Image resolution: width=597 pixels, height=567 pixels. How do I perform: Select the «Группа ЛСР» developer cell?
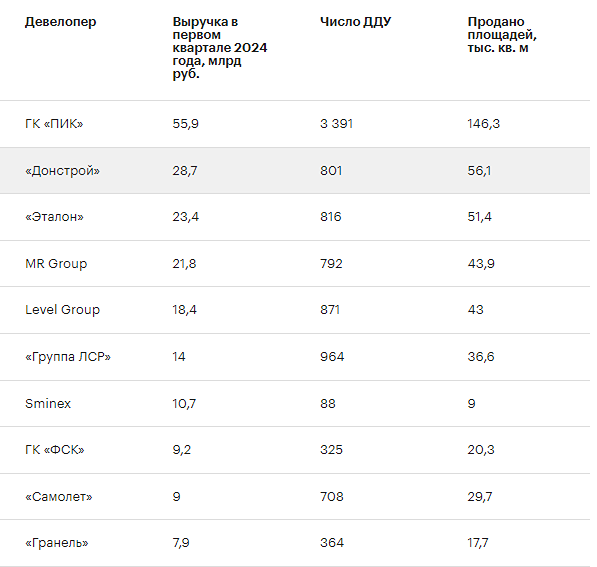(68, 357)
